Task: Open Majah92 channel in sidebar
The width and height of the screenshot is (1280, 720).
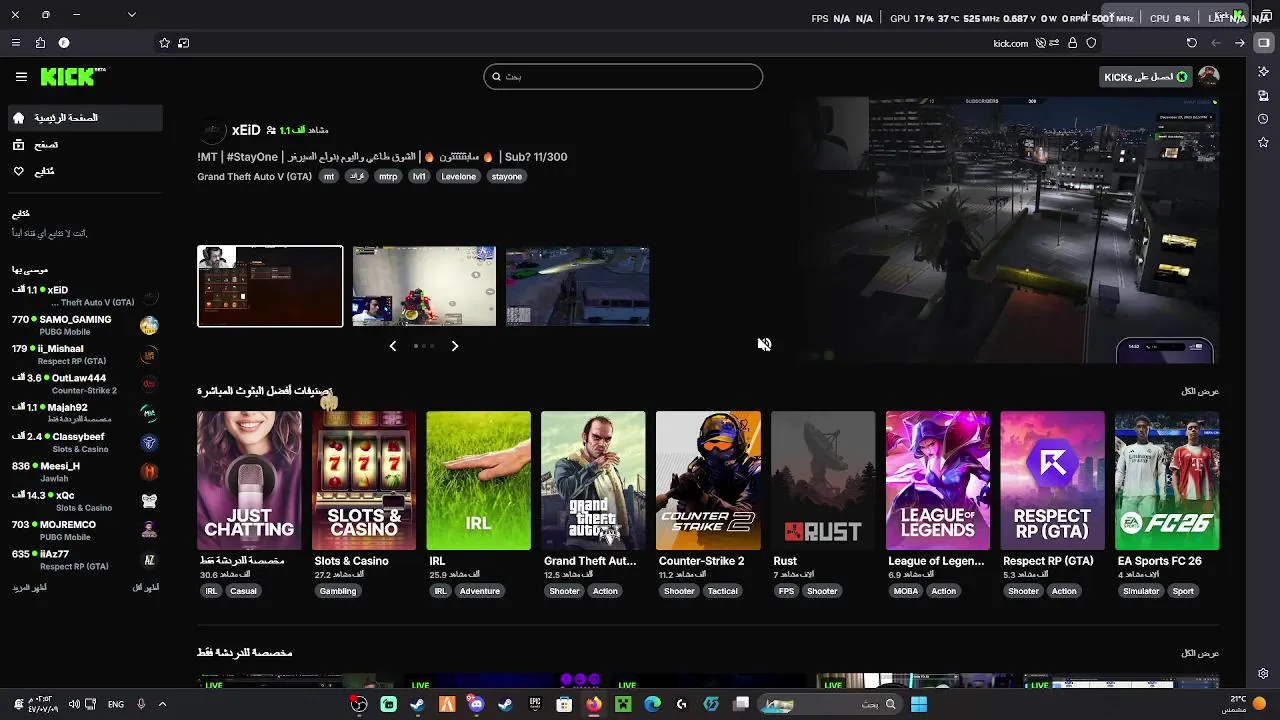Action: click(x=85, y=413)
